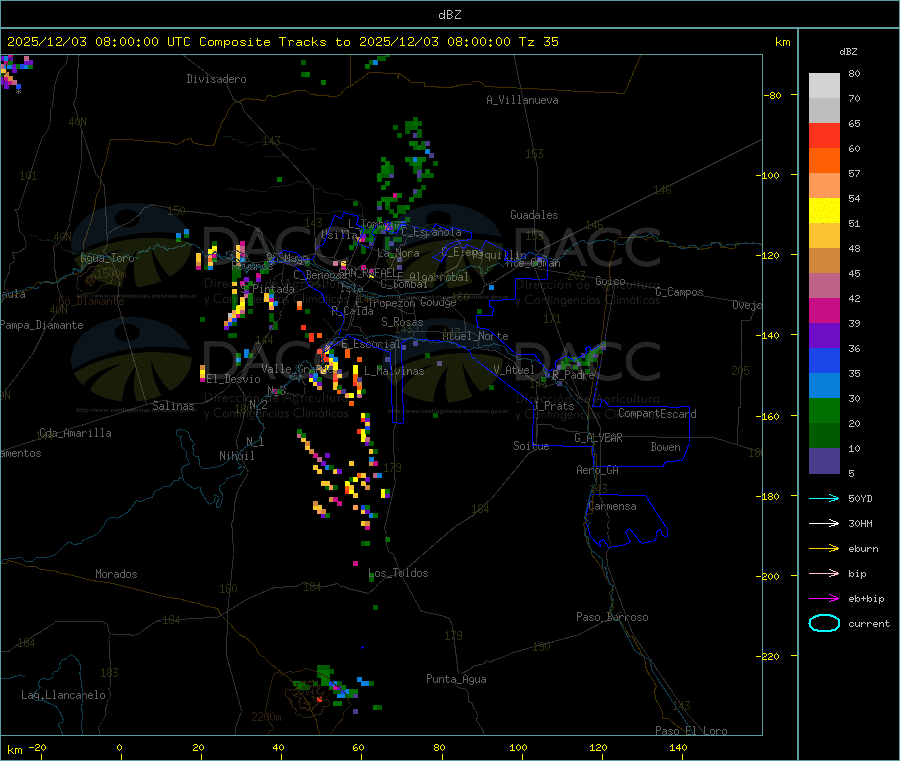Click the 'dBZ' title at window top
900x761 pixels.
(449, 15)
